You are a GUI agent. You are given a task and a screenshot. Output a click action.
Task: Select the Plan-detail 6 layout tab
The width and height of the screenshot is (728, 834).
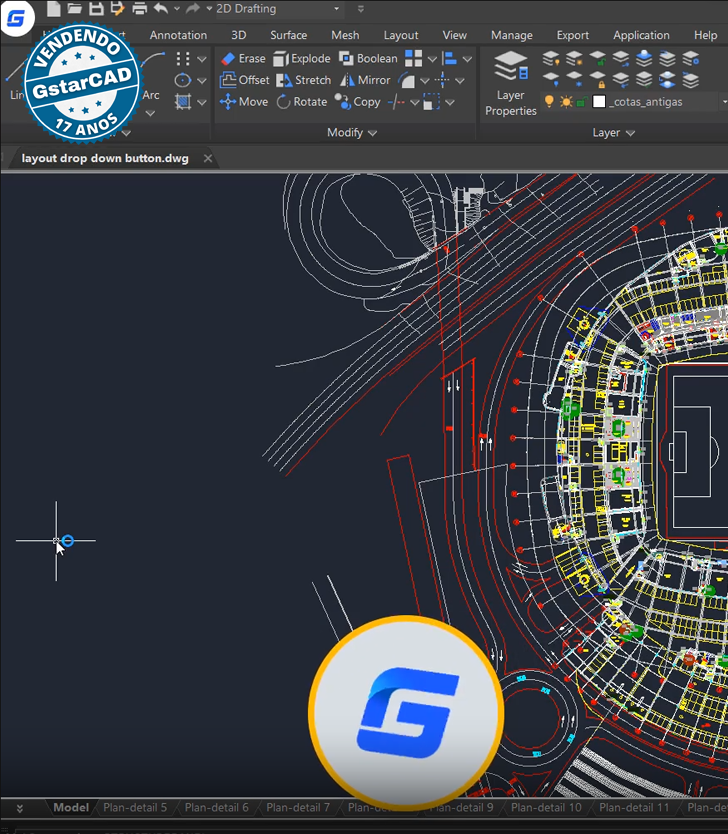coord(216,807)
